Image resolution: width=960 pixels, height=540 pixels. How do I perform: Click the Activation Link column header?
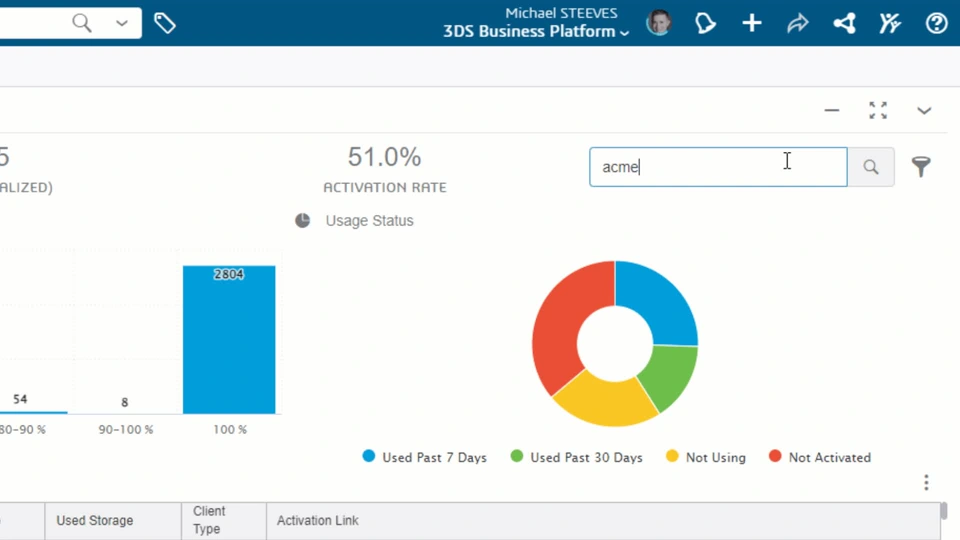(x=317, y=521)
